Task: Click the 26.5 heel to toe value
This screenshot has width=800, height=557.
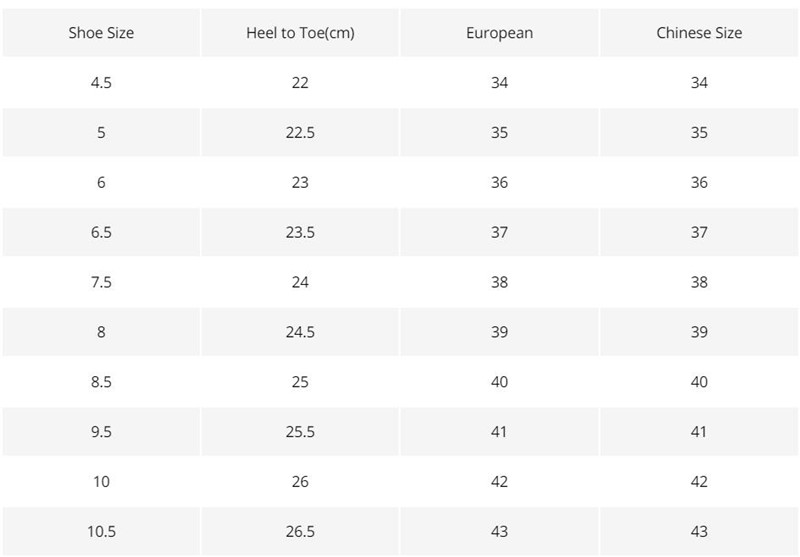Action: [x=300, y=531]
